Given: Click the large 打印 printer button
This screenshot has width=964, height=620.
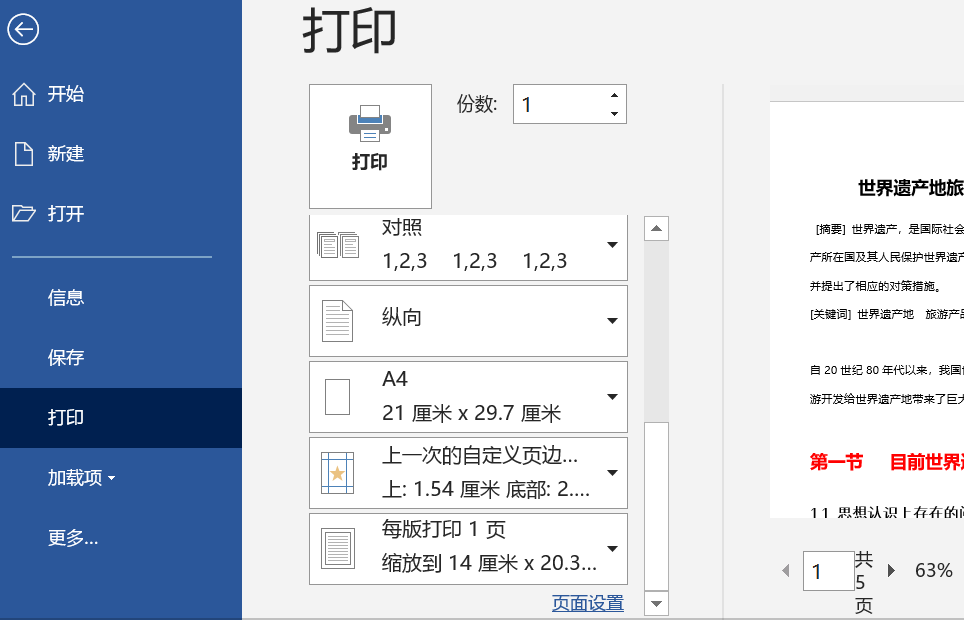Looking at the screenshot, I should (370, 146).
